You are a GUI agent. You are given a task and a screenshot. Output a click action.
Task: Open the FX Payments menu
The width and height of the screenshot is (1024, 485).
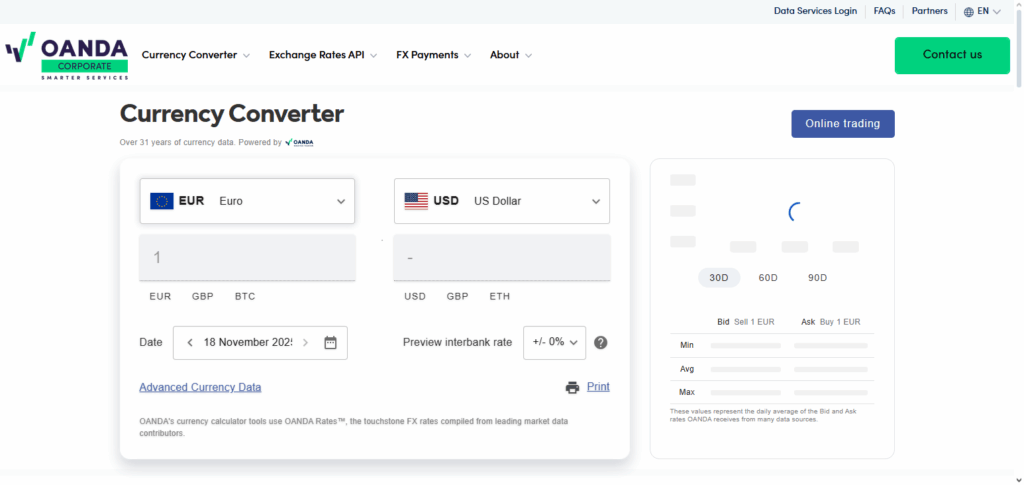tap(433, 55)
